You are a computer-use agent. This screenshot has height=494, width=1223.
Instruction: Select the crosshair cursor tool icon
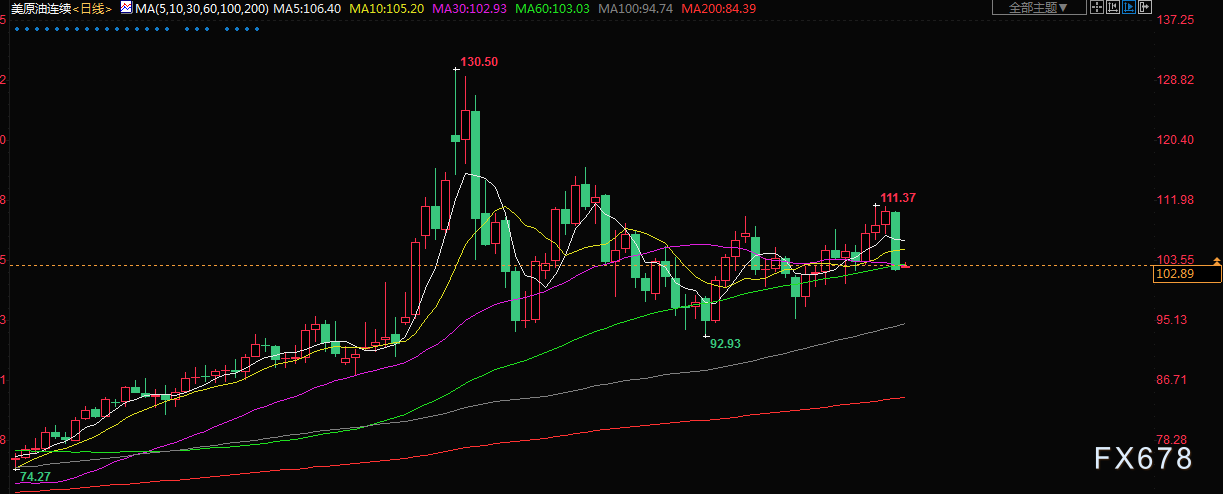point(1097,7)
